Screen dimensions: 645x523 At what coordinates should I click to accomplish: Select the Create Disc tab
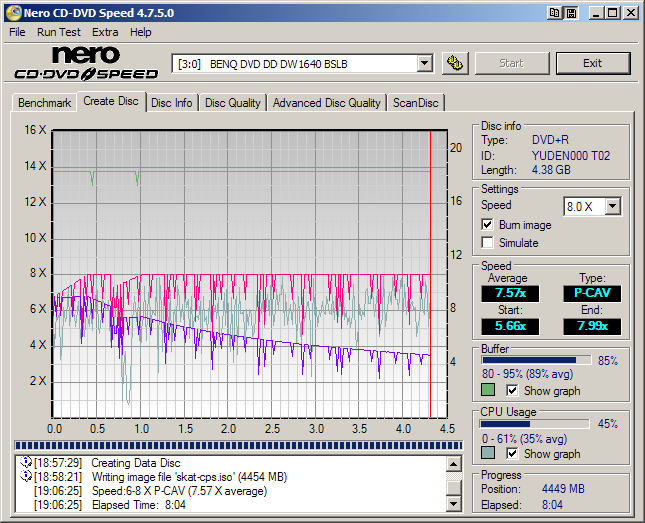(x=111, y=101)
